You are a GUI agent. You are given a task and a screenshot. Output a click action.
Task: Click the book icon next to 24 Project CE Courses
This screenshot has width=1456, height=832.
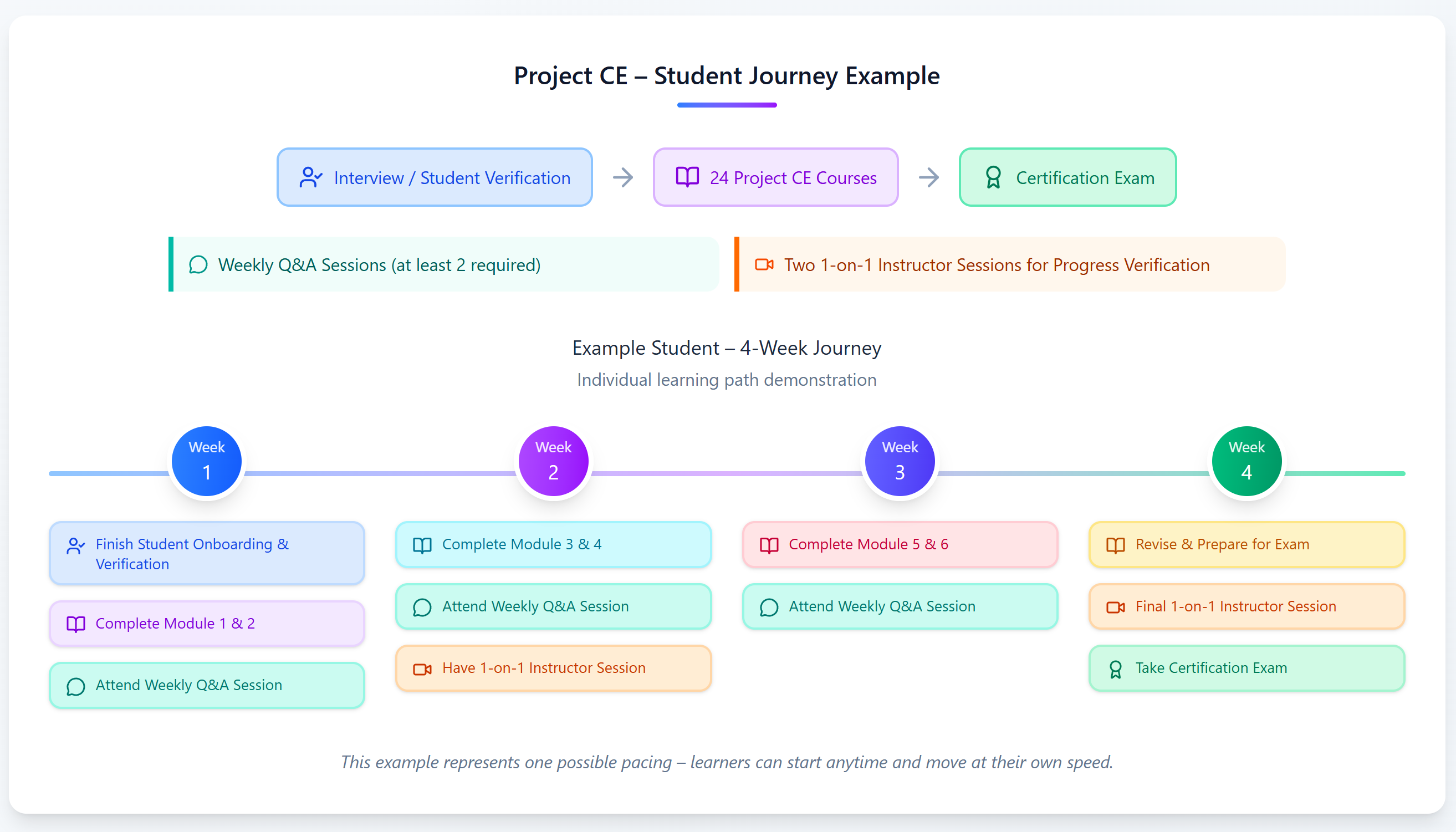(x=687, y=177)
